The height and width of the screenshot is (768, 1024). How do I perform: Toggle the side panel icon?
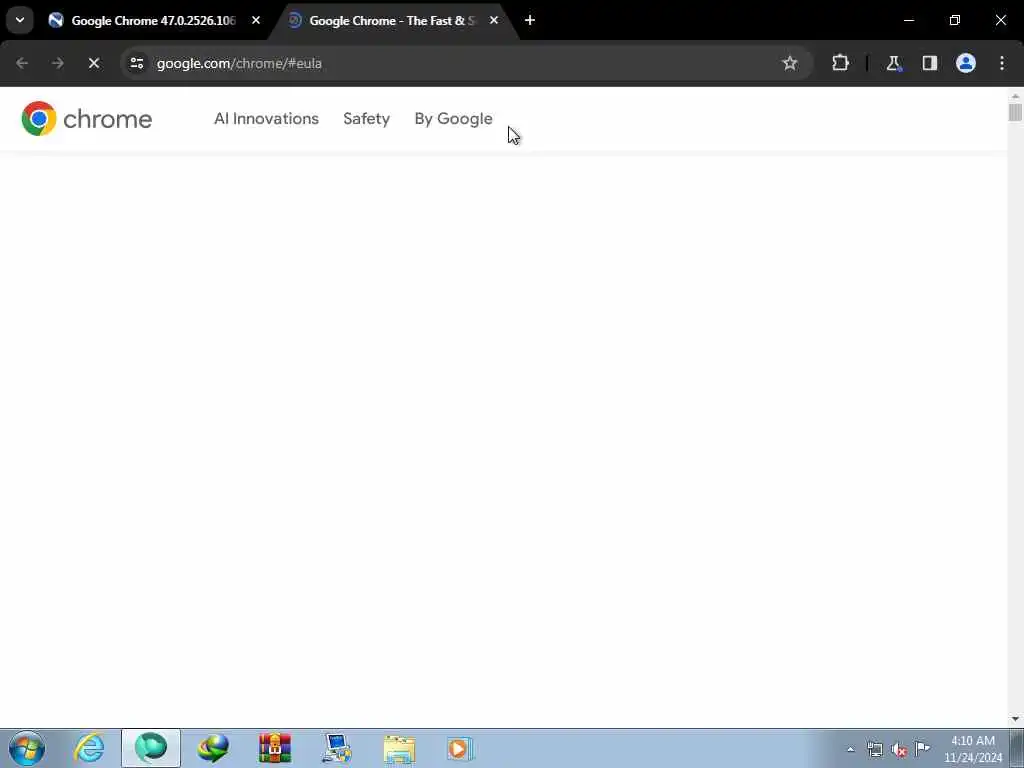pos(929,63)
